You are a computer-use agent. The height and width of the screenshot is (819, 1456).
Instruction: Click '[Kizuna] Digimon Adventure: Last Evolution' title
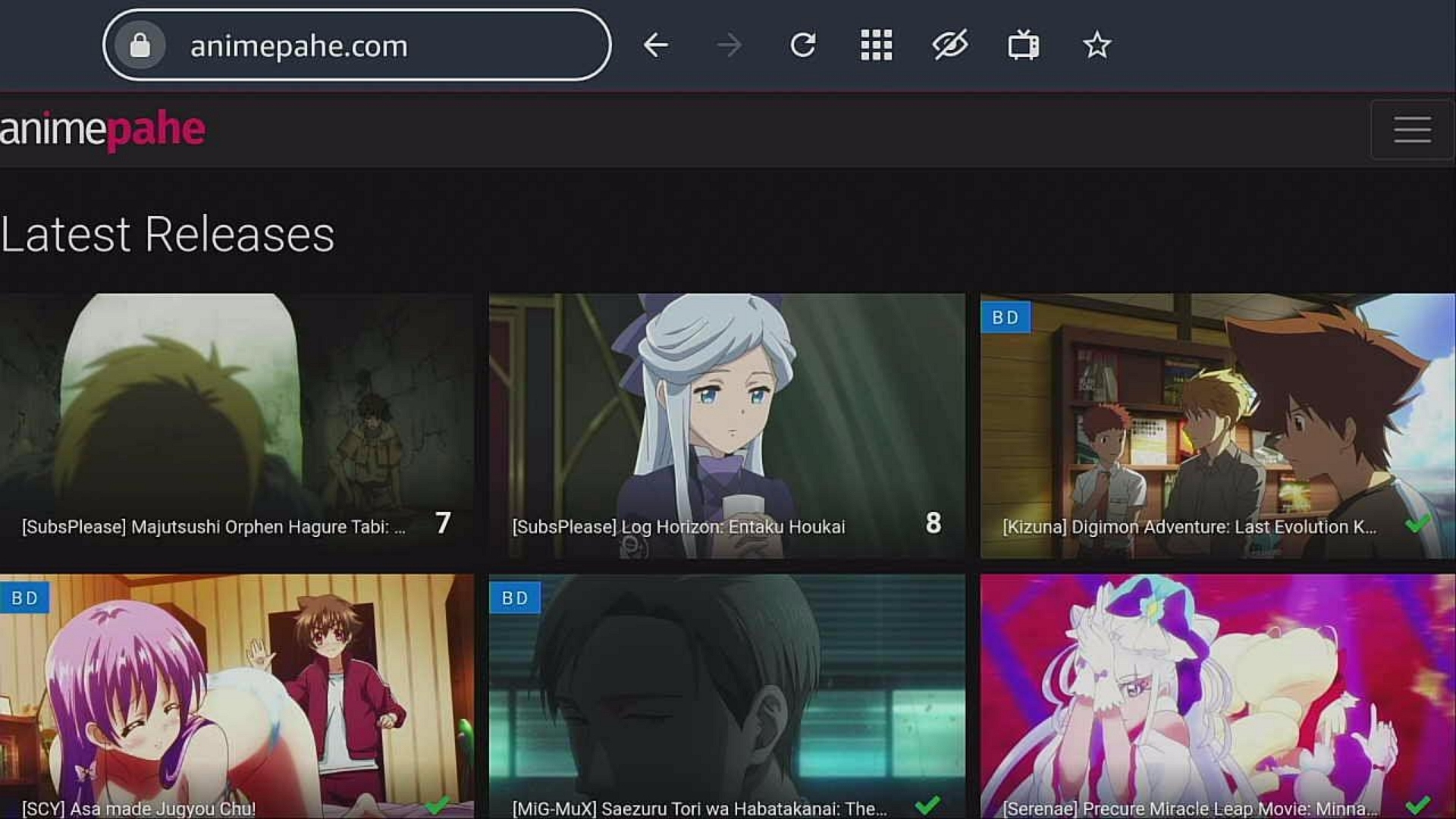click(1189, 527)
